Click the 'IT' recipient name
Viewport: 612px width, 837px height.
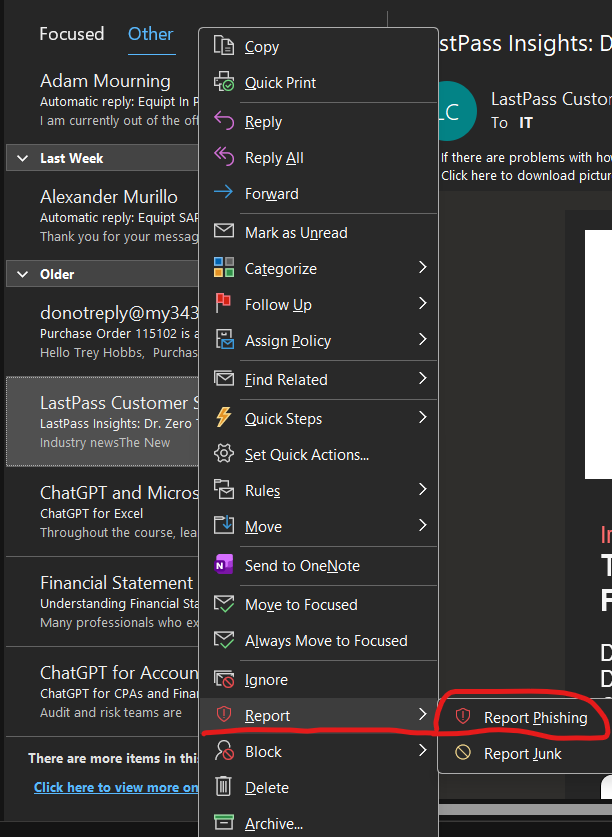pyautogui.click(x=526, y=123)
